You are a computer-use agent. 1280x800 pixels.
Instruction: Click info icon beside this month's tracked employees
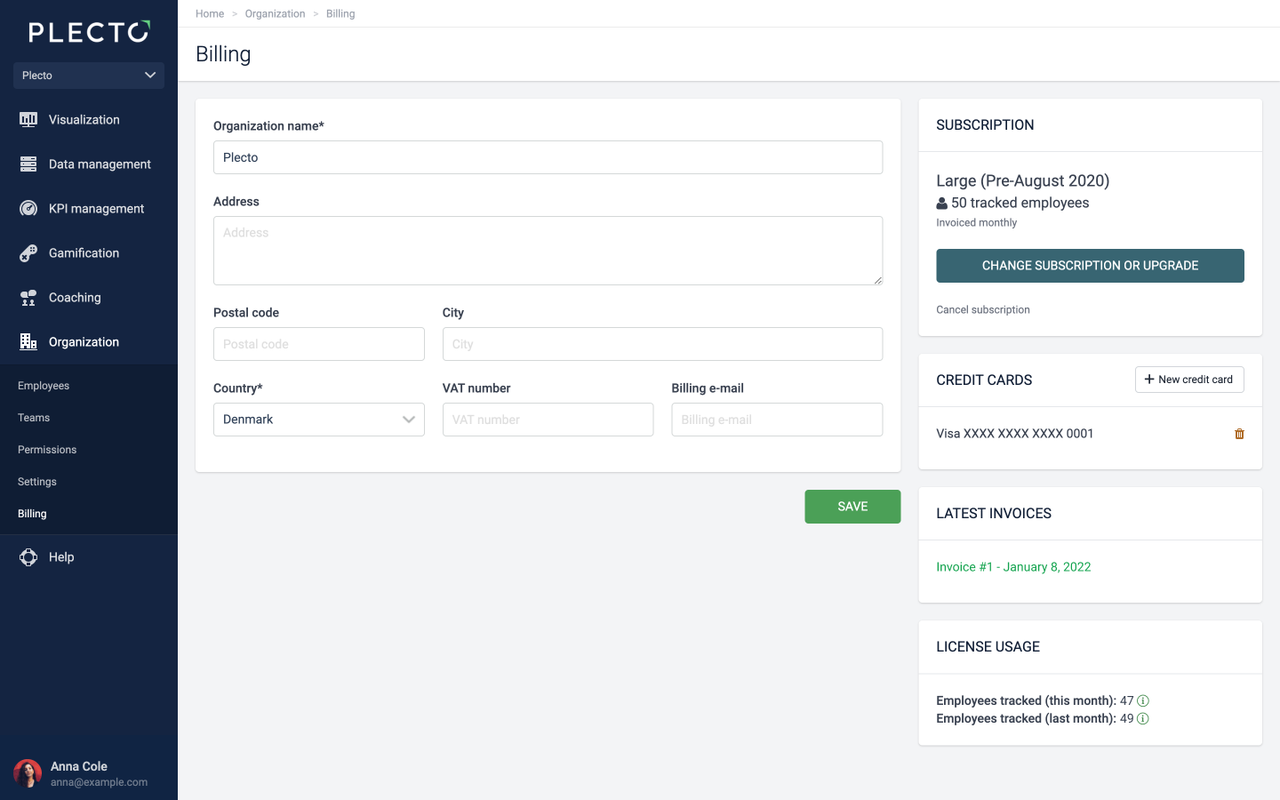pos(1143,701)
